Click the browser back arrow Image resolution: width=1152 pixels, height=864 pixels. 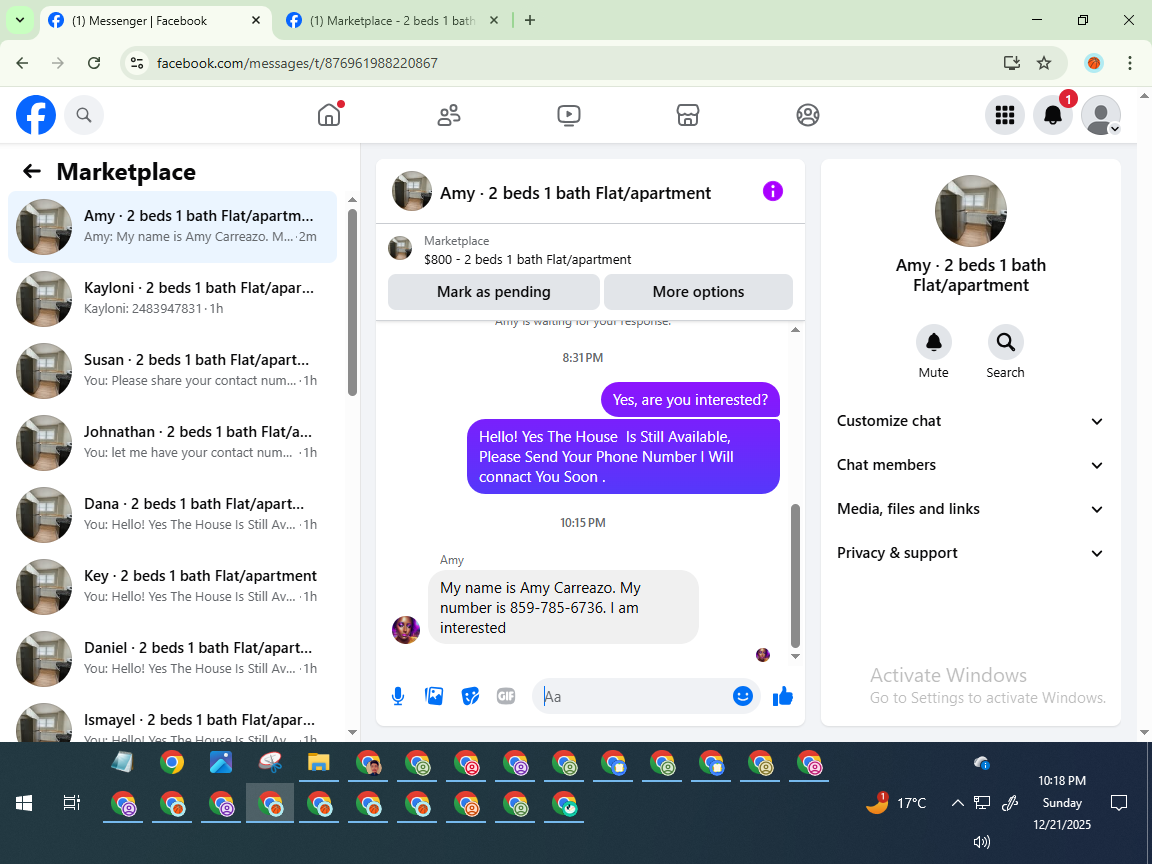tap(22, 63)
